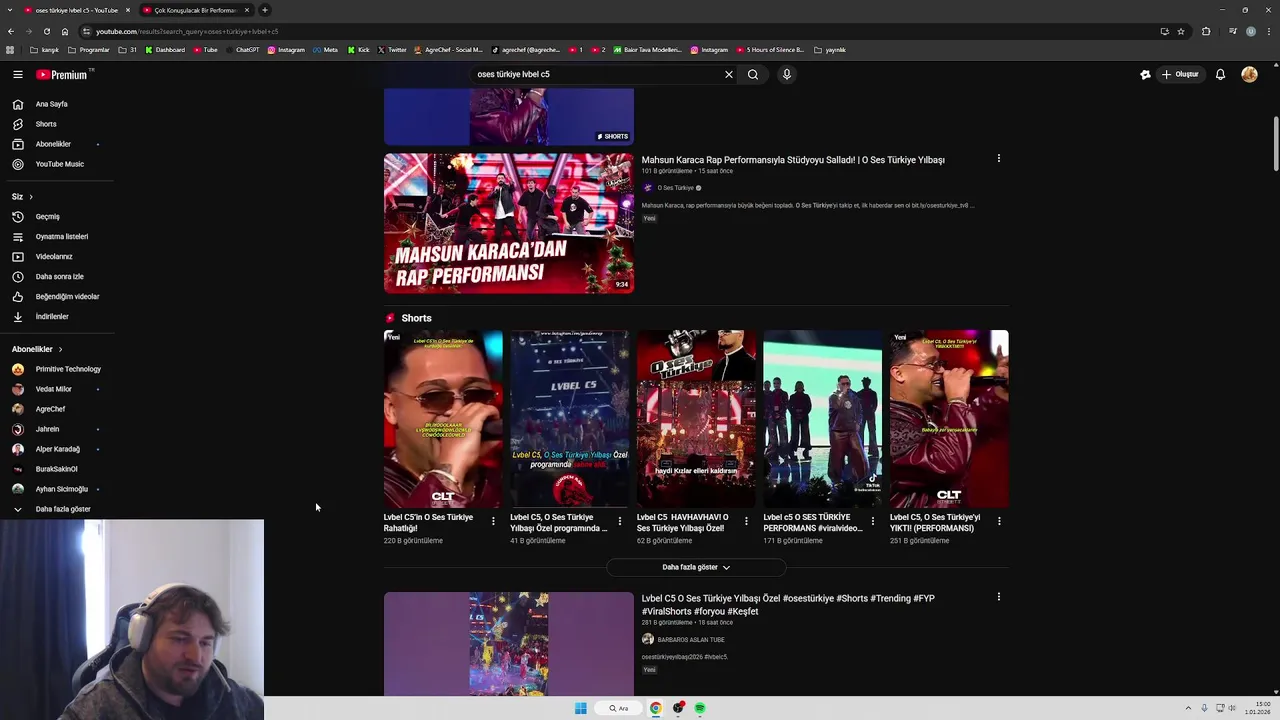The height and width of the screenshot is (720, 1280).
Task: Open Twitter bookmark
Action: pyautogui.click(x=392, y=50)
